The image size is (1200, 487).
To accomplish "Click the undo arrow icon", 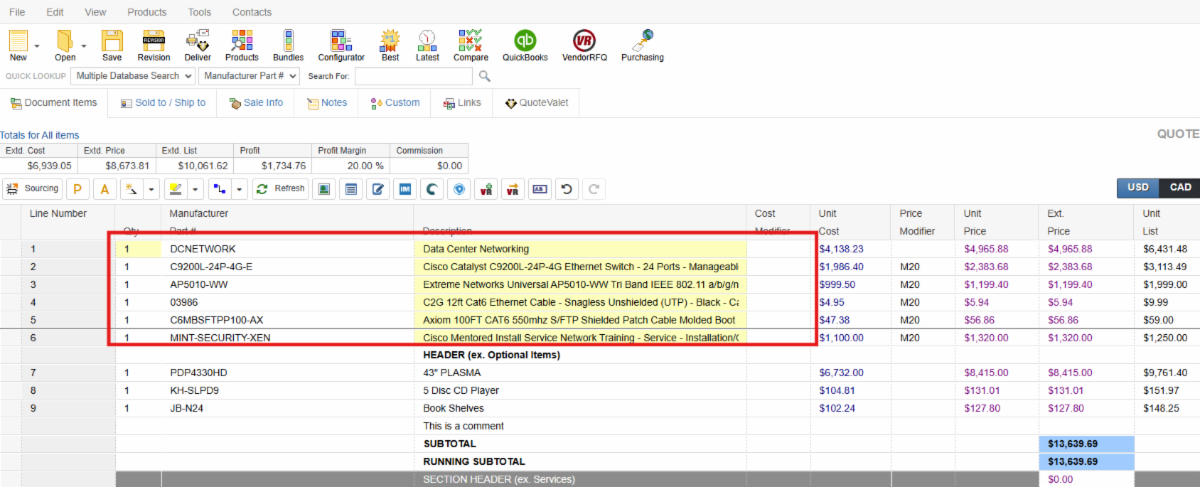I will pyautogui.click(x=567, y=189).
